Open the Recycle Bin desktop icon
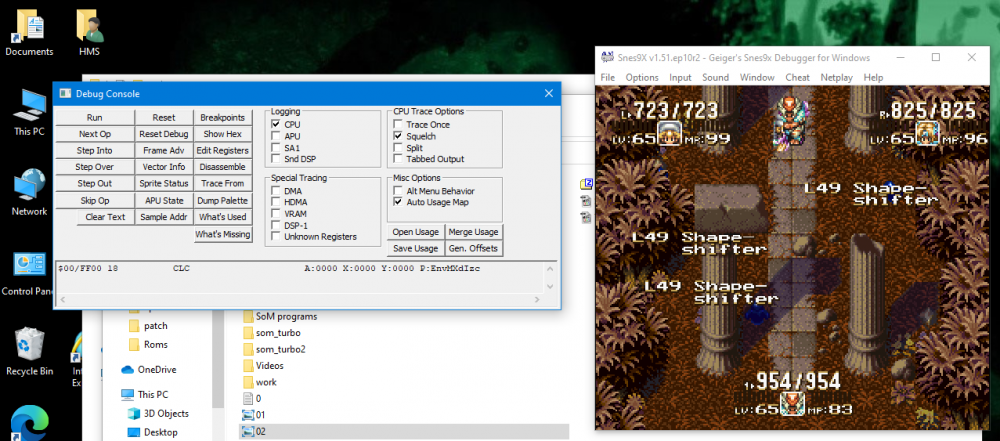The width and height of the screenshot is (1000, 441). (x=29, y=350)
